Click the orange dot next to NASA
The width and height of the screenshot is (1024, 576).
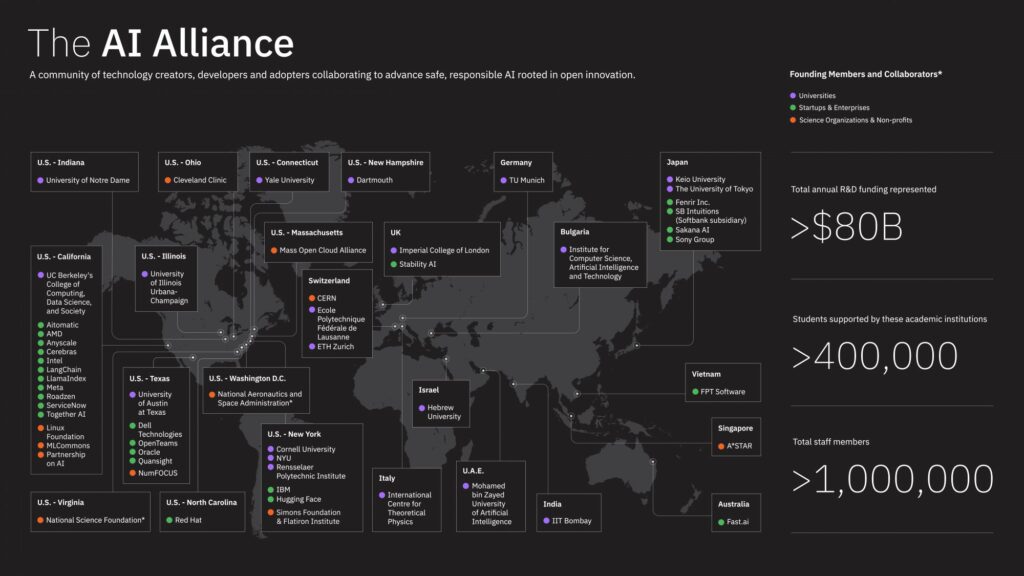(x=213, y=394)
